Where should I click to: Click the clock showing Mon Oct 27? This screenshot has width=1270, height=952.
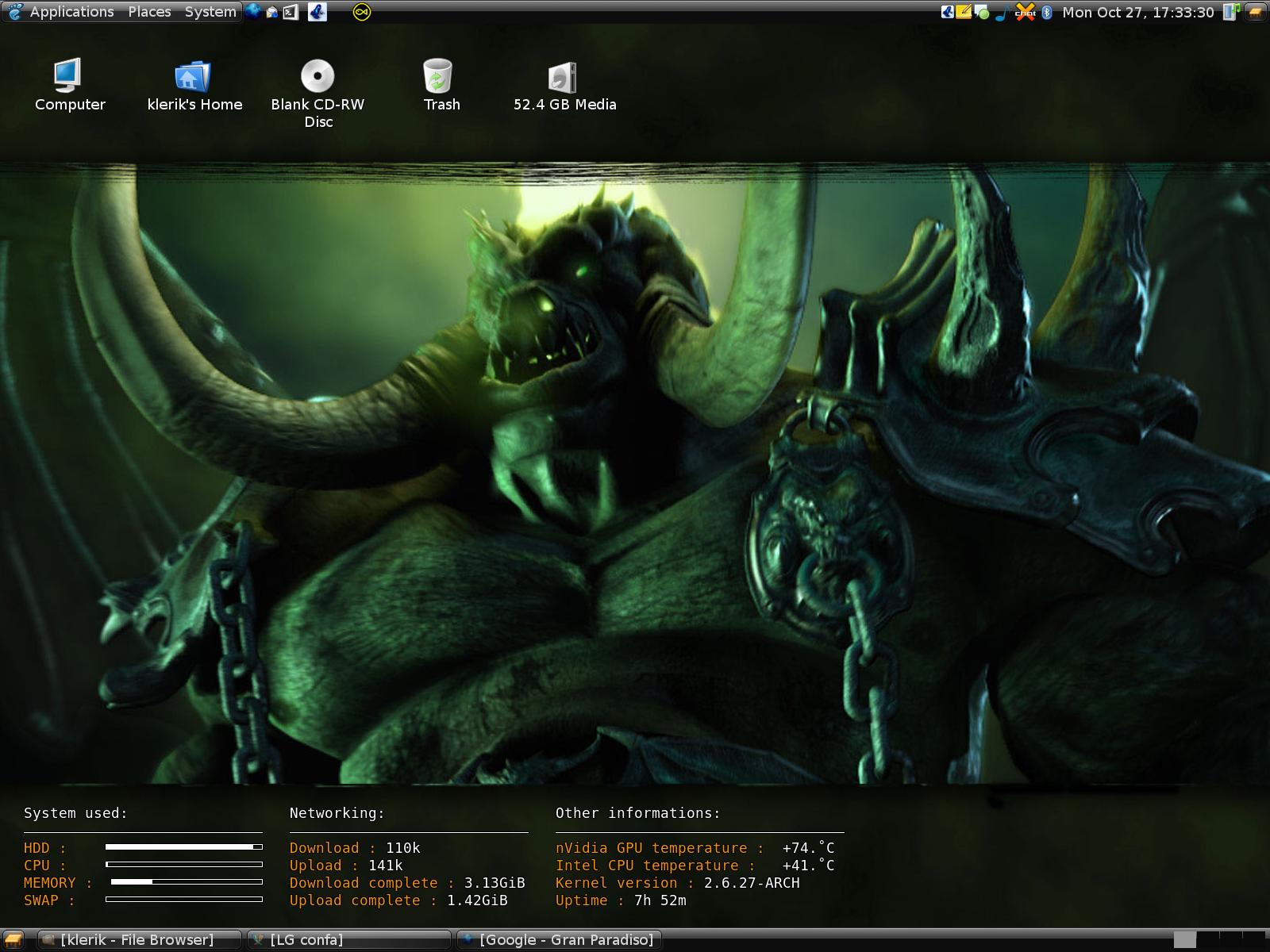coord(1137,12)
